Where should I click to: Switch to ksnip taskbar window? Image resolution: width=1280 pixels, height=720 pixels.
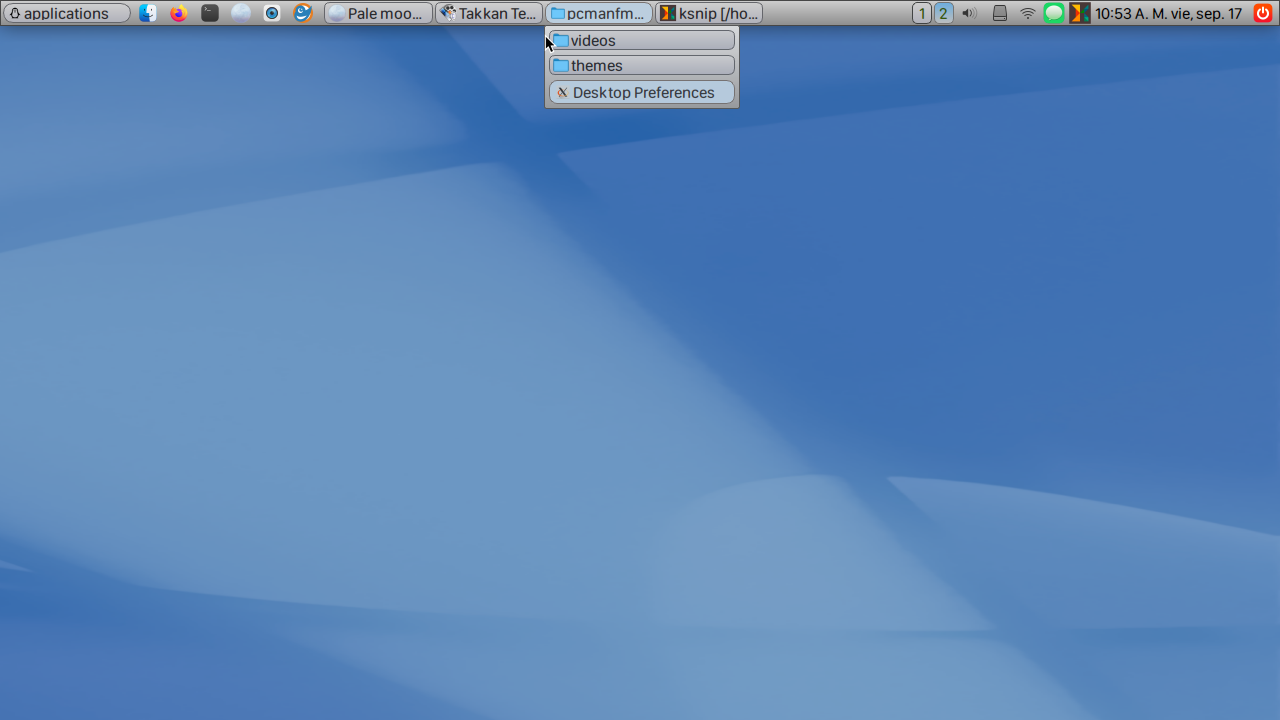pos(709,13)
